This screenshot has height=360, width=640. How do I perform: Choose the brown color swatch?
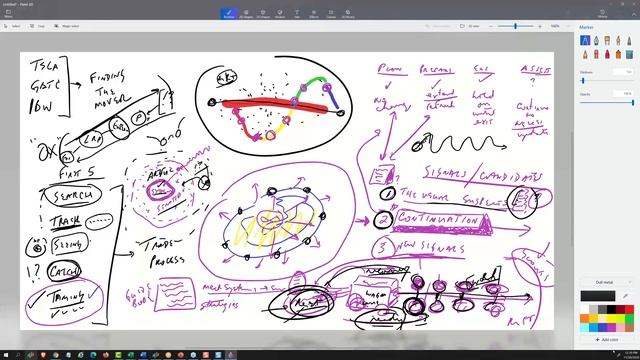(x=629, y=327)
